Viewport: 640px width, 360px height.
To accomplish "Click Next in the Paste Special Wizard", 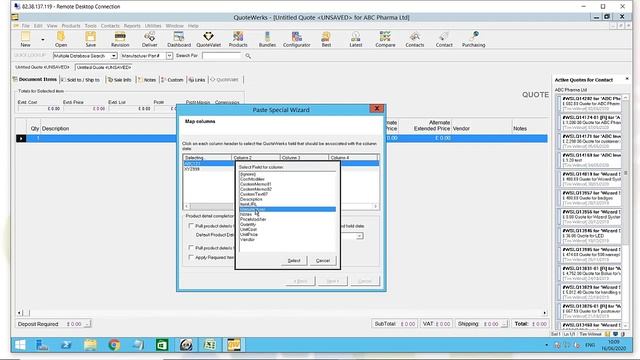I will pos(333,281).
